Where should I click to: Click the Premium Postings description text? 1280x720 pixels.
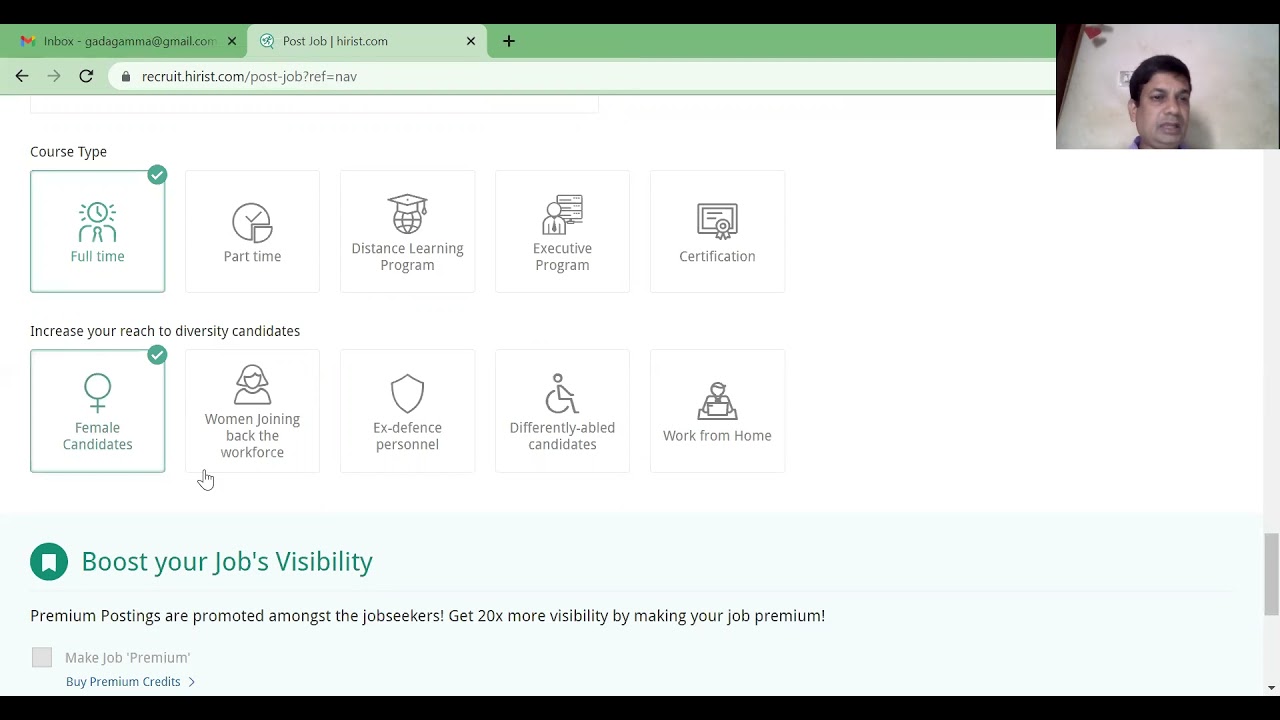coord(428,616)
